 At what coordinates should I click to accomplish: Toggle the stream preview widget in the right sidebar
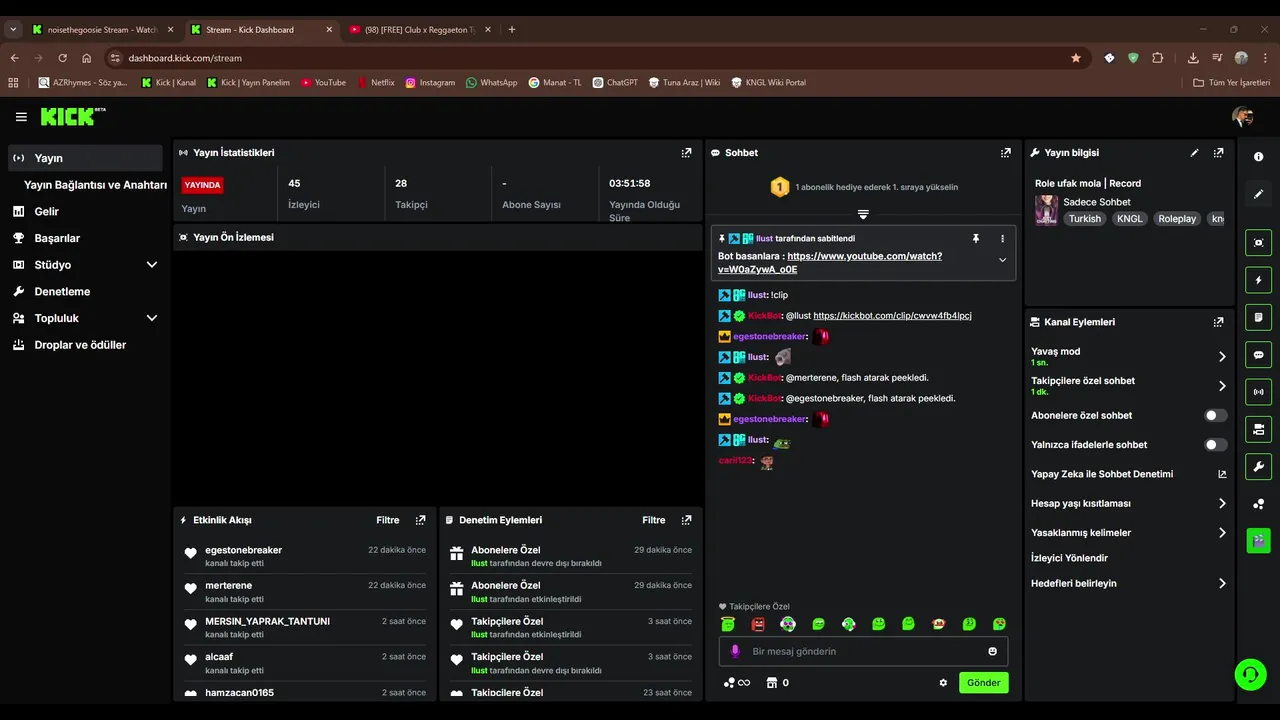[1258, 243]
